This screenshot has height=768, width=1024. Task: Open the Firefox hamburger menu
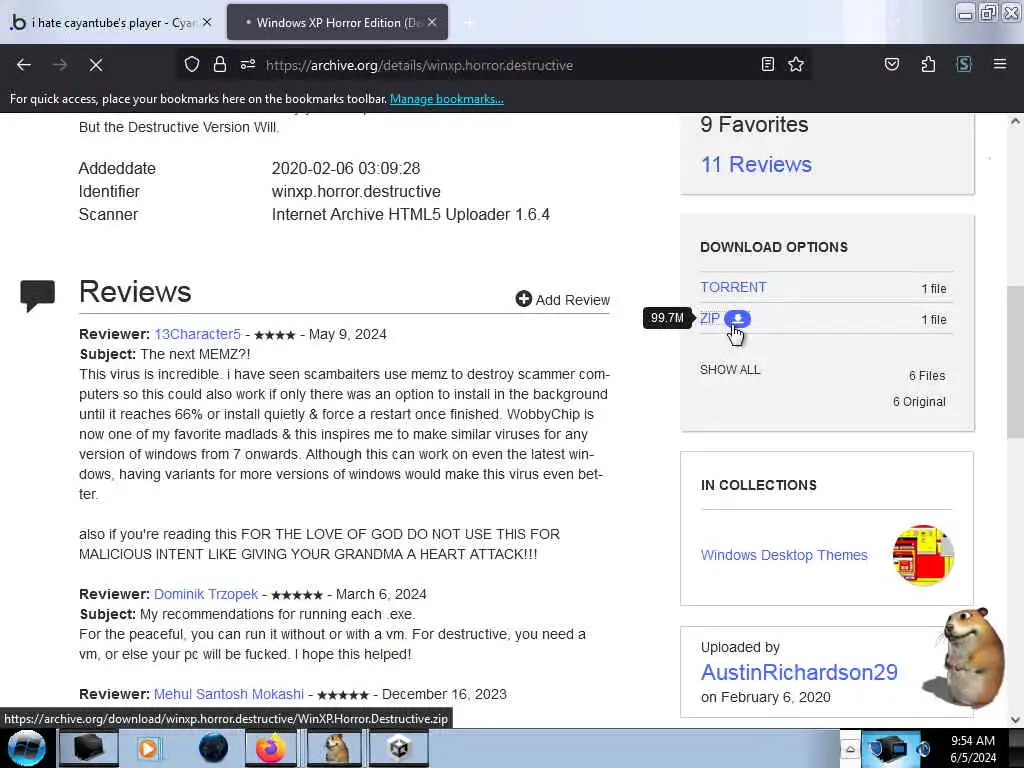tap(999, 65)
